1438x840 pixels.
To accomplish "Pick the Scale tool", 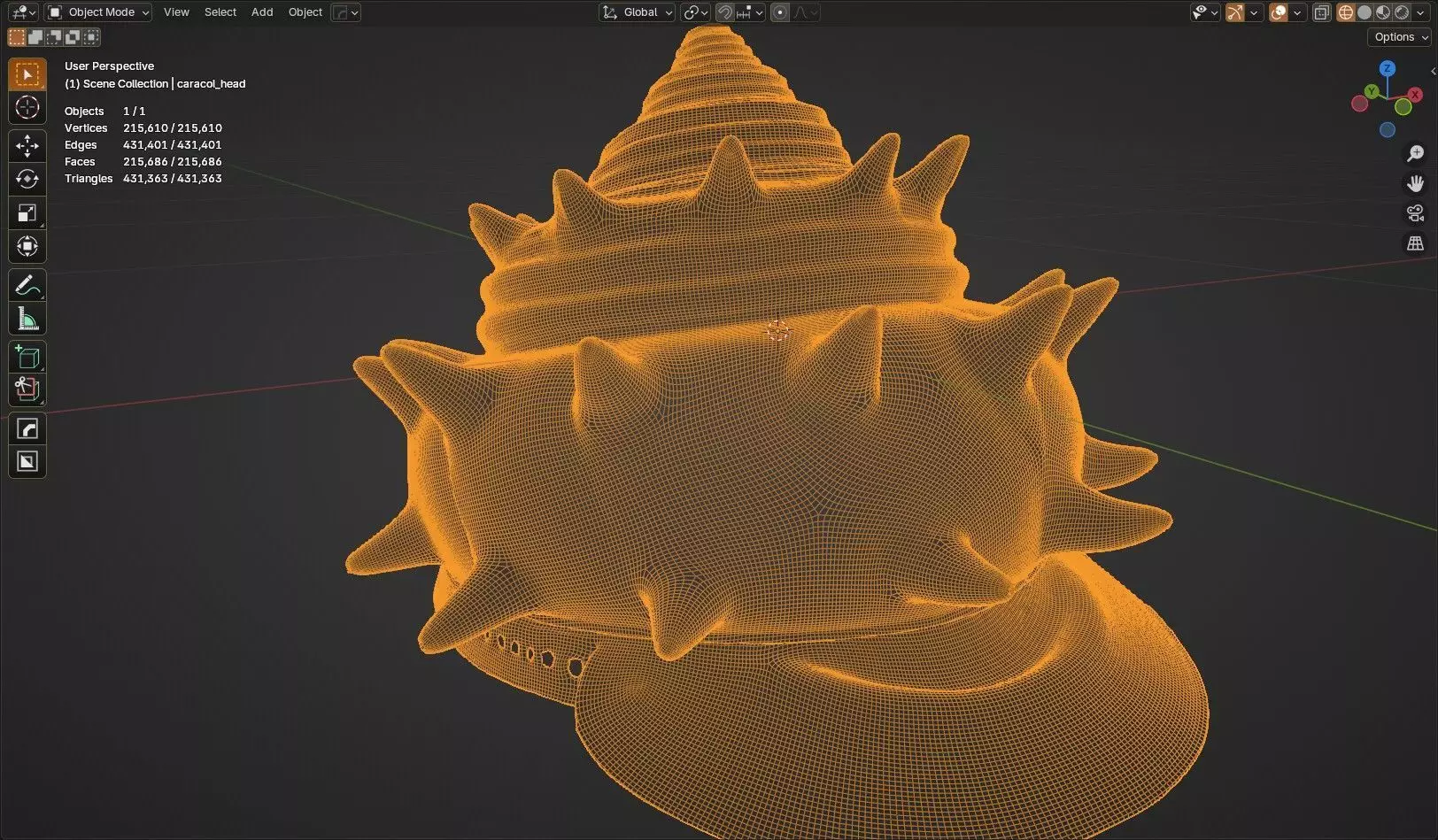I will pyautogui.click(x=27, y=213).
